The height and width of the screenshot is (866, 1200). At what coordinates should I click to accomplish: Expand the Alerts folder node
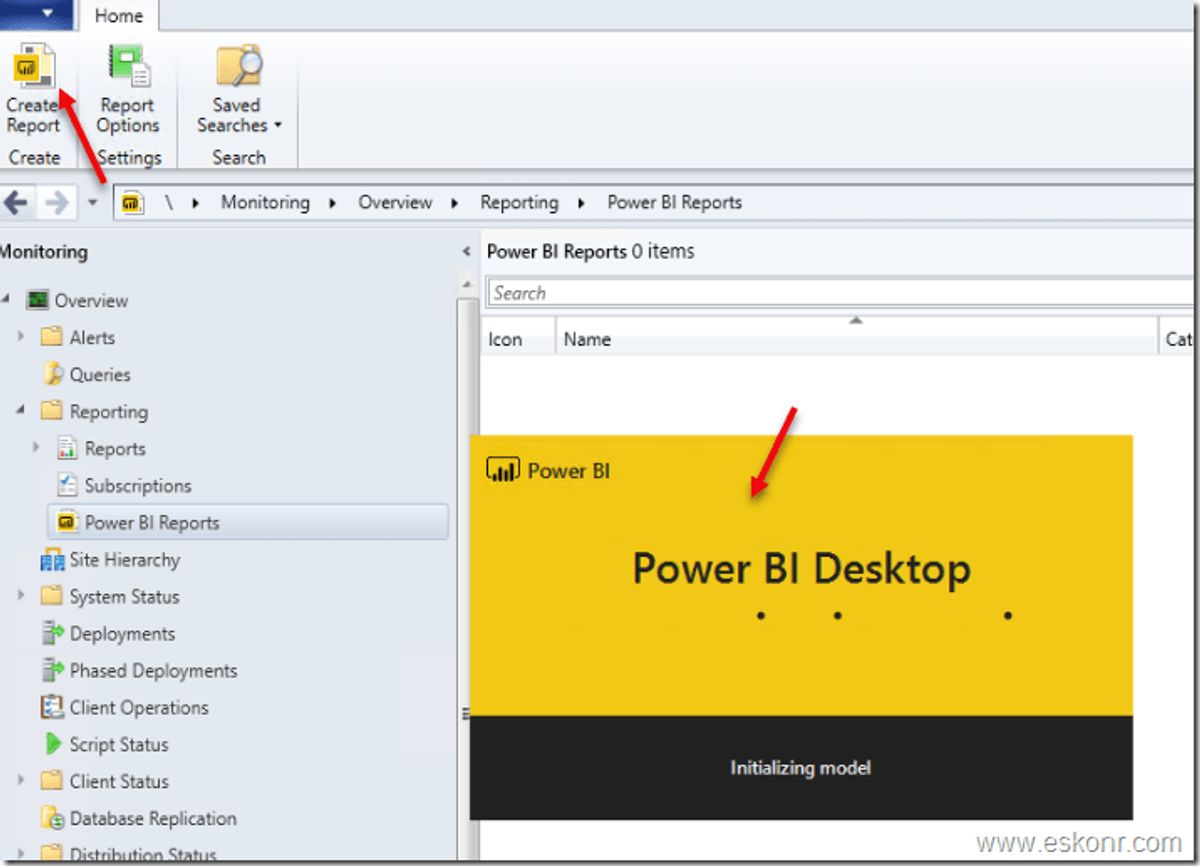coord(22,337)
